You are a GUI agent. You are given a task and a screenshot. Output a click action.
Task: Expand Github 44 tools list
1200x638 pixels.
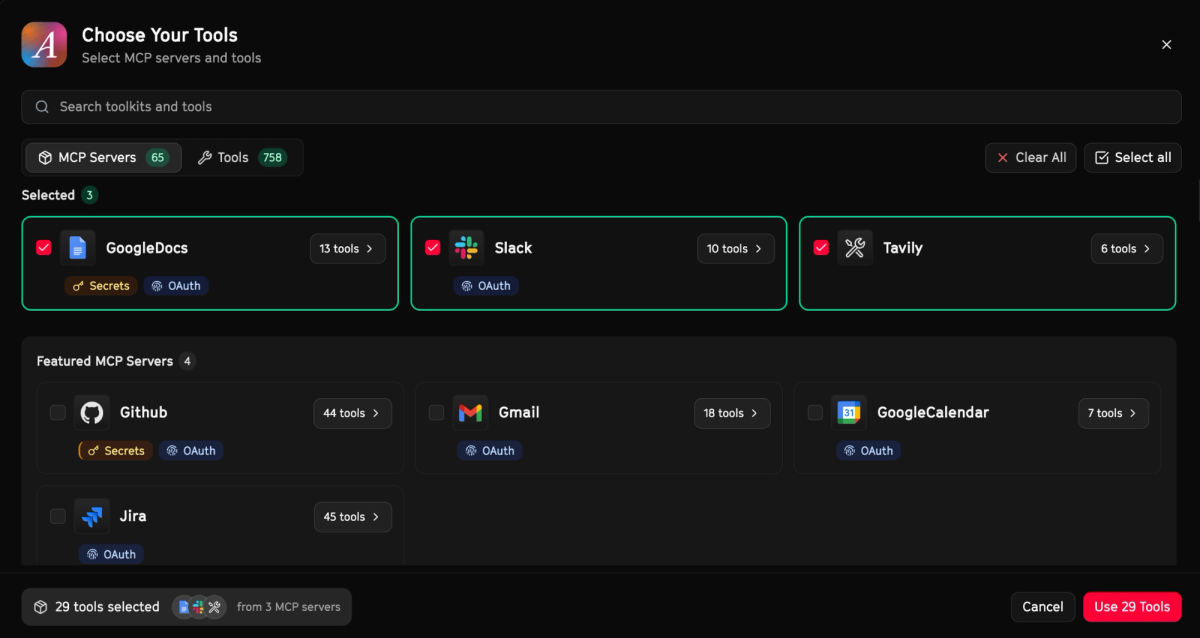353,413
